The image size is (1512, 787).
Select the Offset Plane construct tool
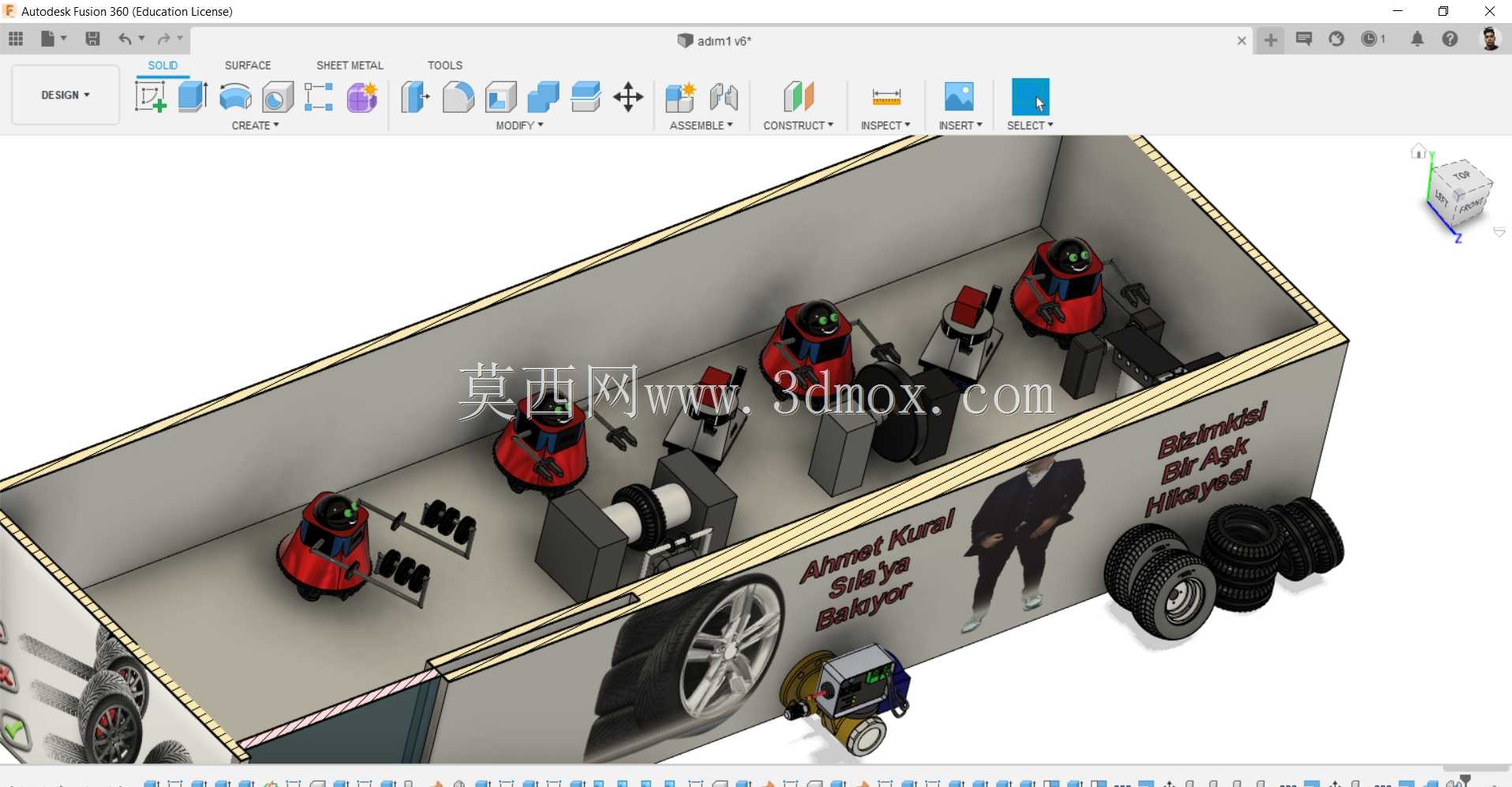pos(799,97)
